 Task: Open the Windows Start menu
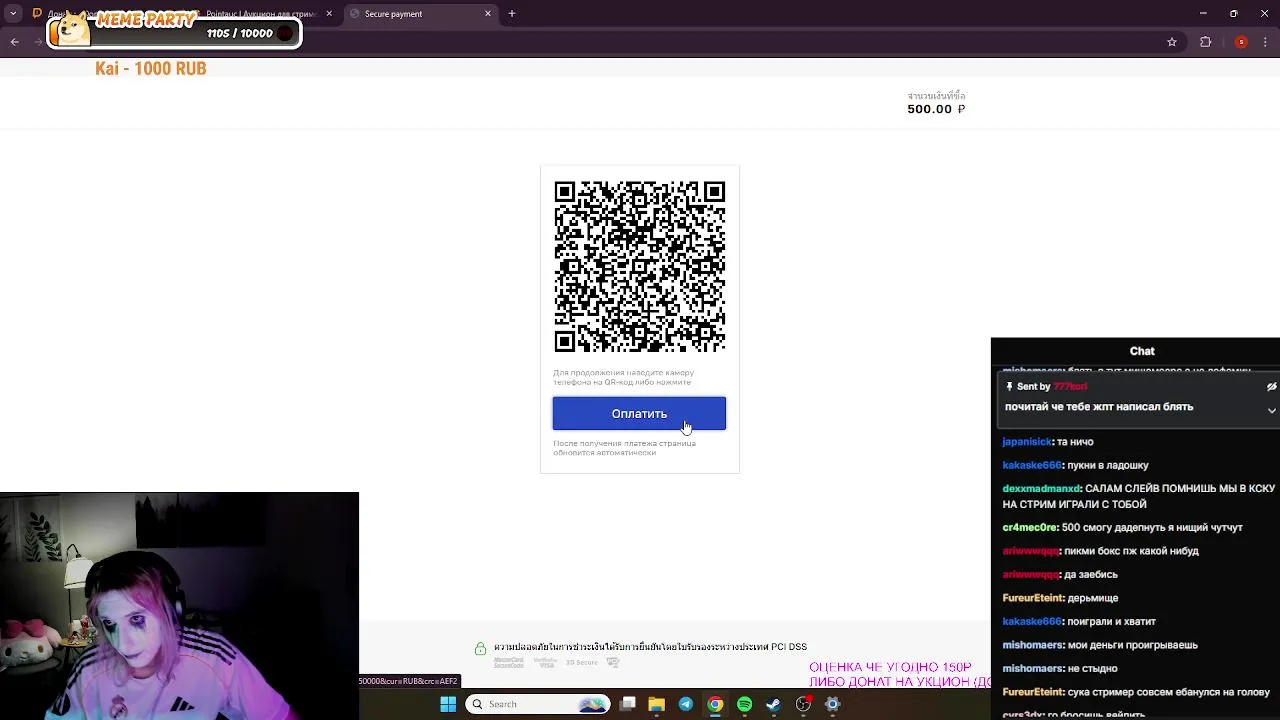point(448,704)
